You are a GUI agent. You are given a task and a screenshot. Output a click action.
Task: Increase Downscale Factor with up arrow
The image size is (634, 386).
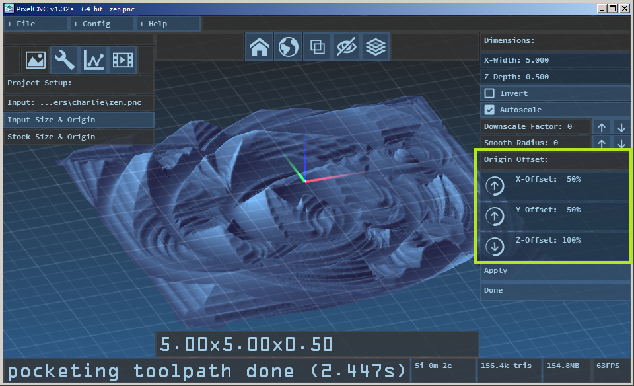click(x=602, y=127)
